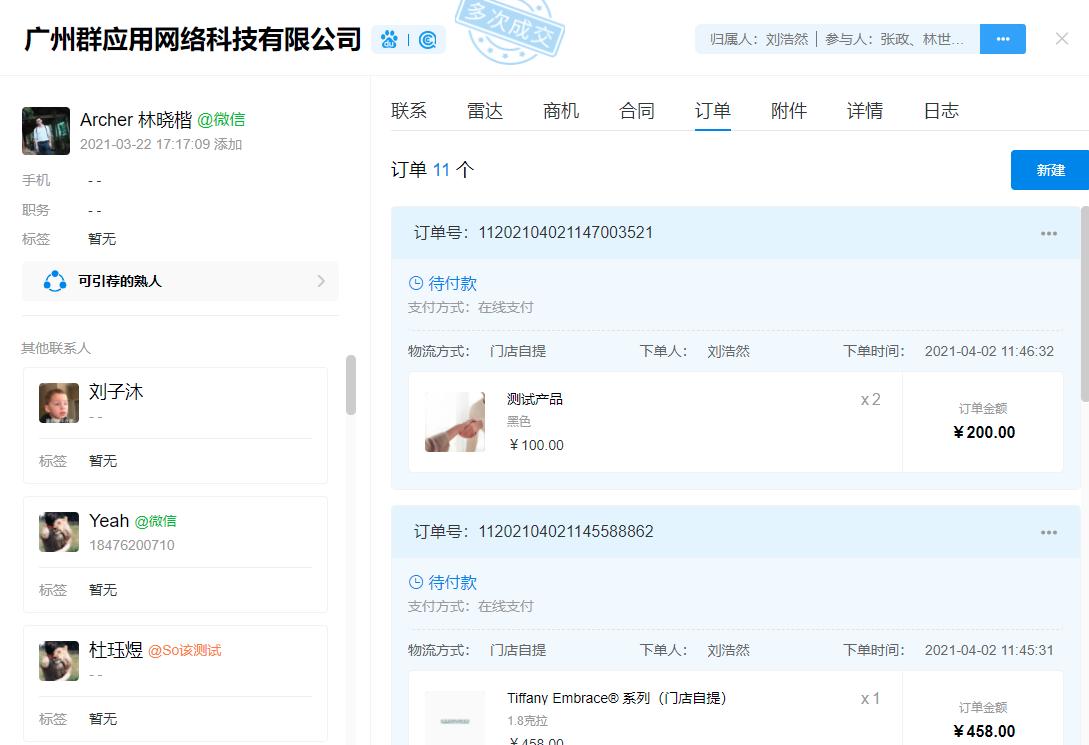Click the 测试产品 product thumbnail
1089x745 pixels.
[455, 422]
